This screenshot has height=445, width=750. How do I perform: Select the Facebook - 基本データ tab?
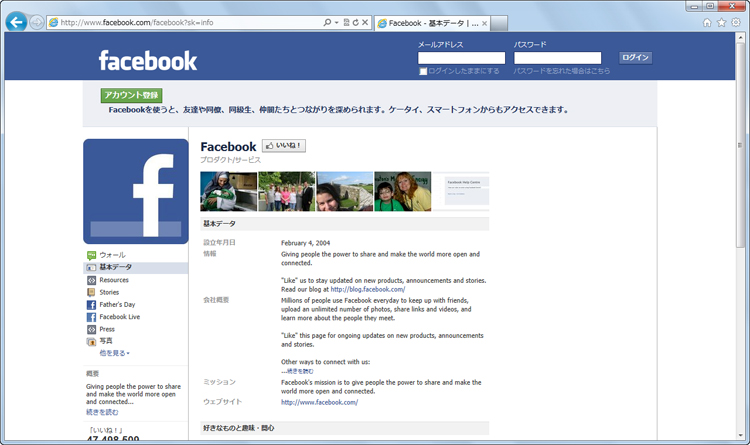[x=433, y=23]
